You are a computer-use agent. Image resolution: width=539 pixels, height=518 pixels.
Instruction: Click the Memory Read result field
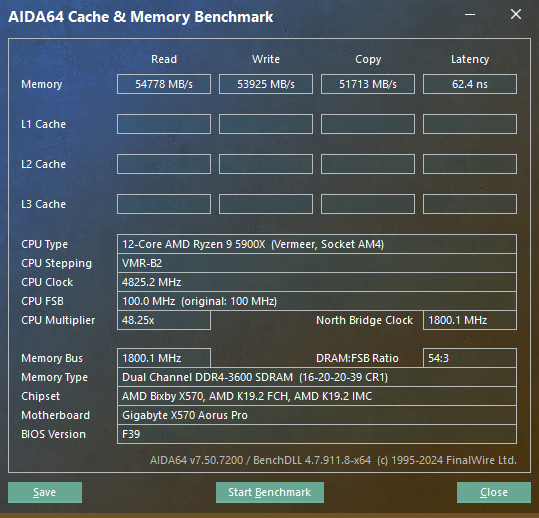point(164,84)
